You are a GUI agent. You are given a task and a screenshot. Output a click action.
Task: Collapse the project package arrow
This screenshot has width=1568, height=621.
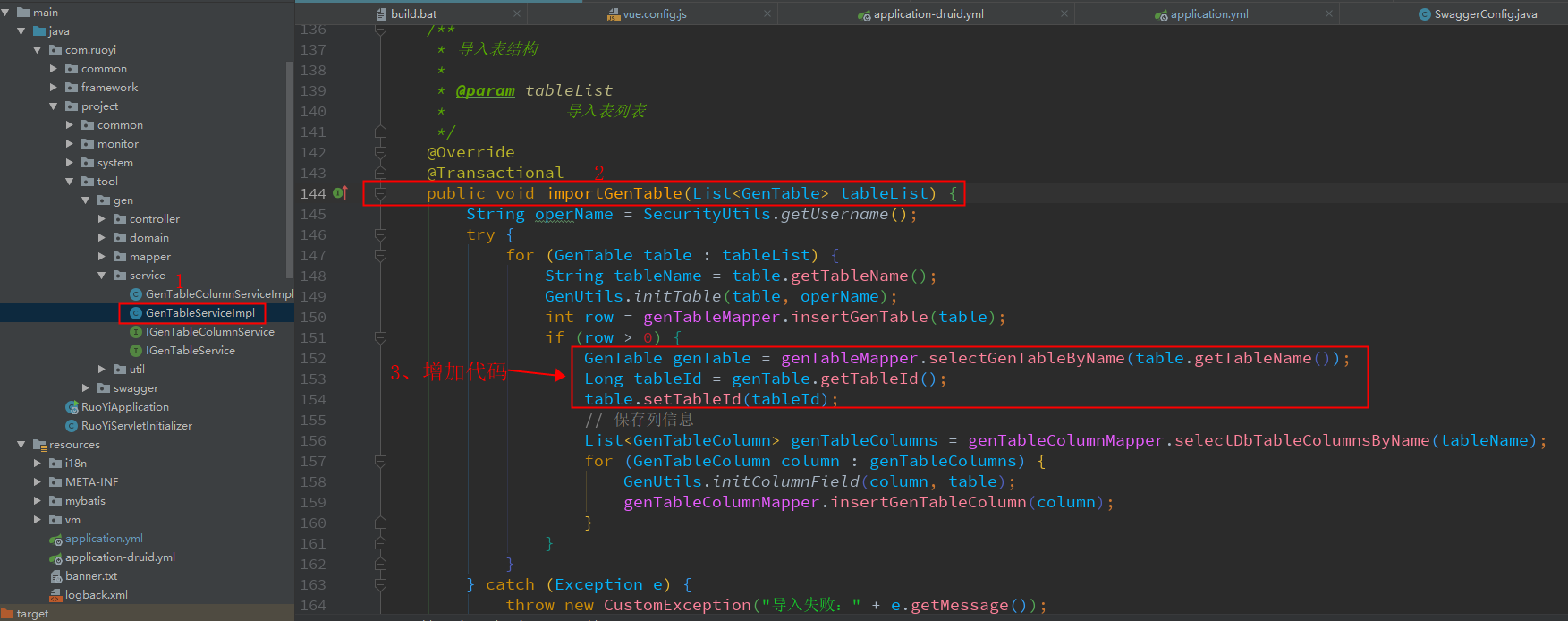coord(54,106)
